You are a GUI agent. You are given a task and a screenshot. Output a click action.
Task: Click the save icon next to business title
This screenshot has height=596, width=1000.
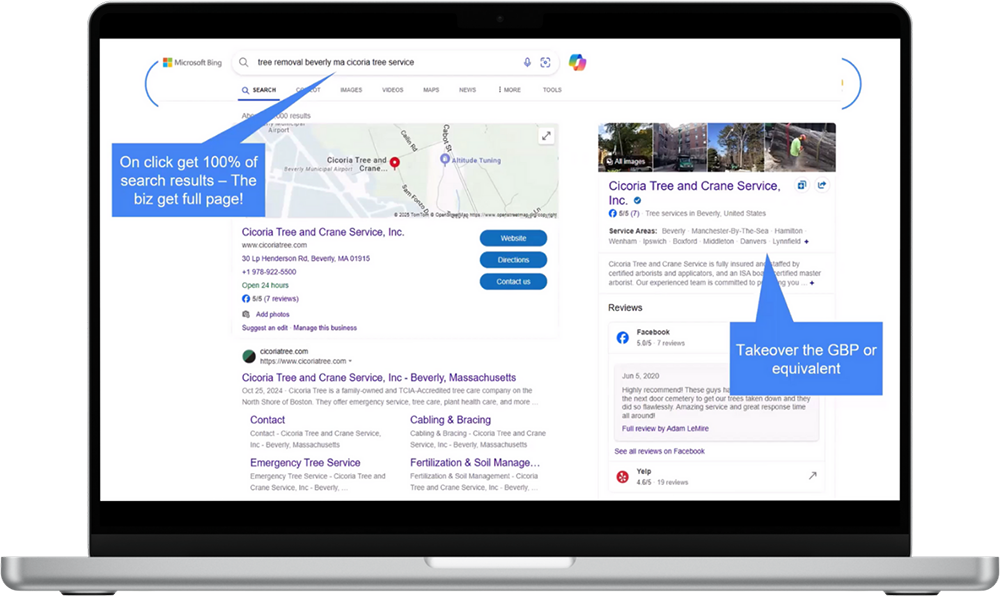[x=802, y=185]
